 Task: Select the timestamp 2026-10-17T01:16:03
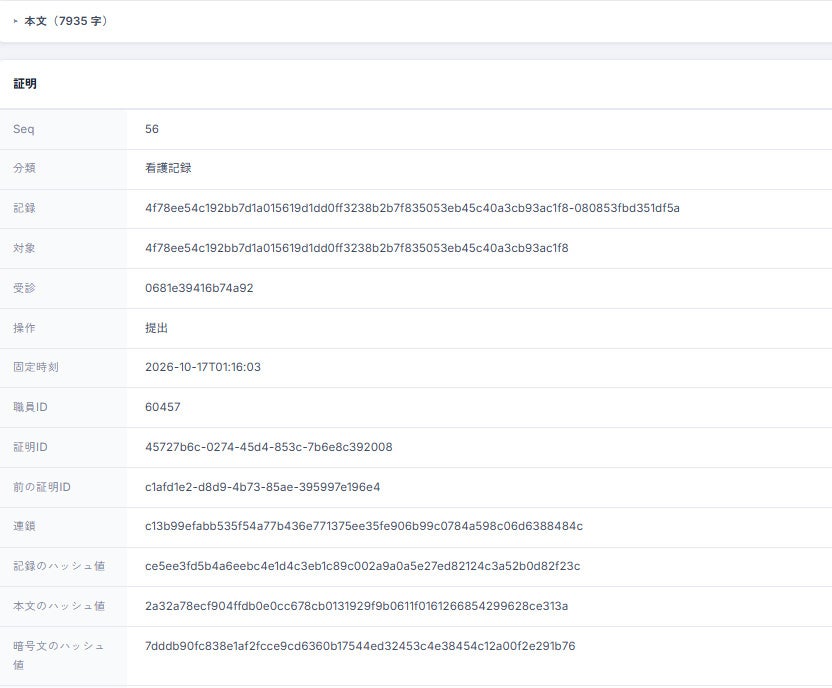[x=203, y=367]
